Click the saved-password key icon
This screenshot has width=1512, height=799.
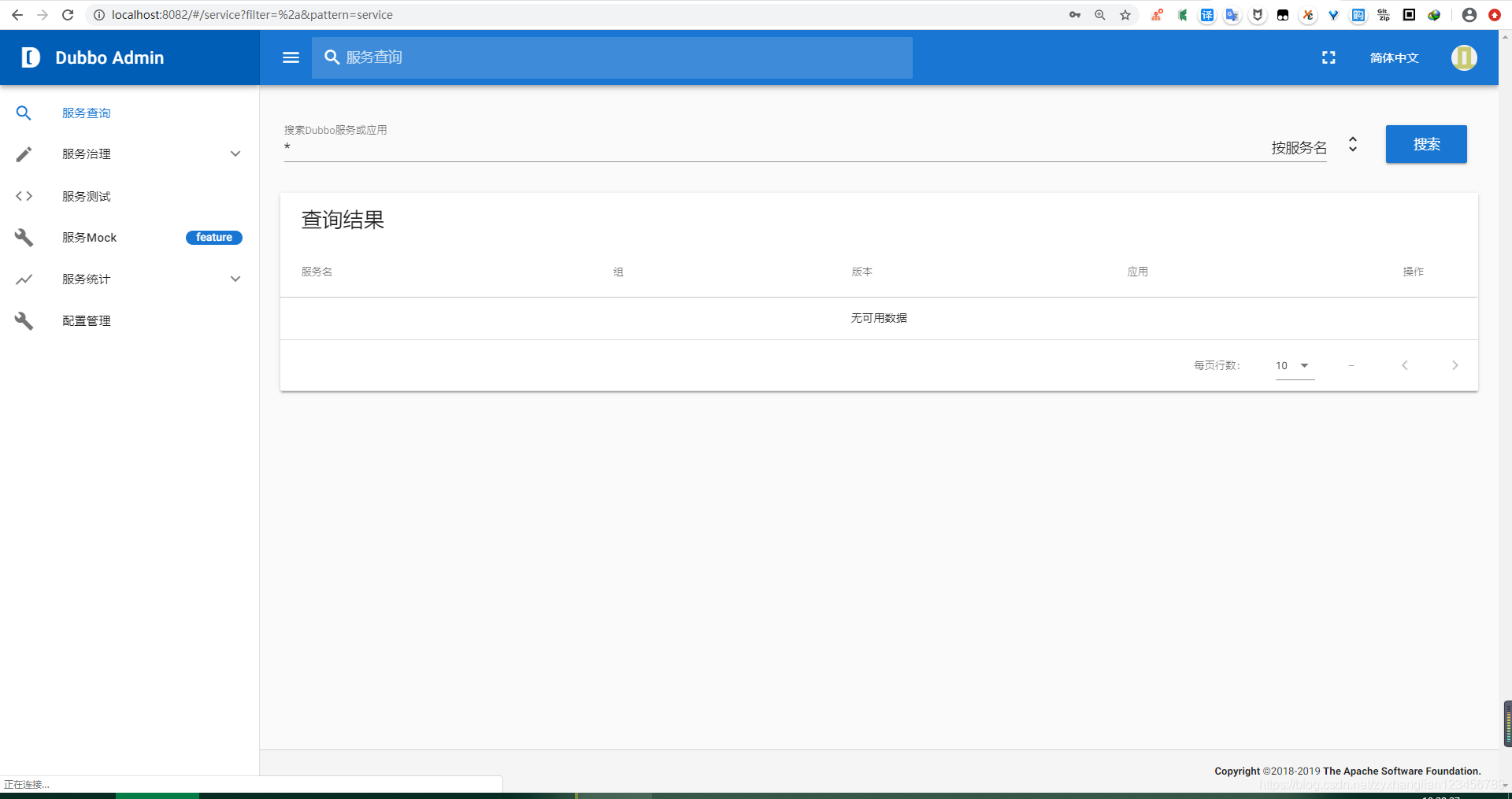[x=1075, y=15]
